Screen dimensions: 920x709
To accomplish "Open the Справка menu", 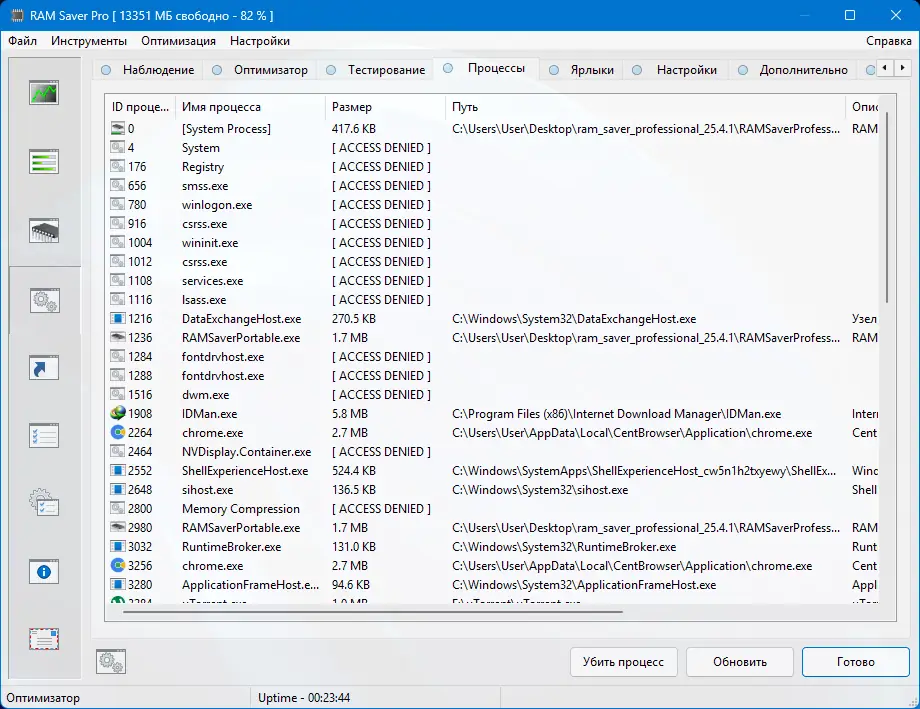I will pos(888,41).
